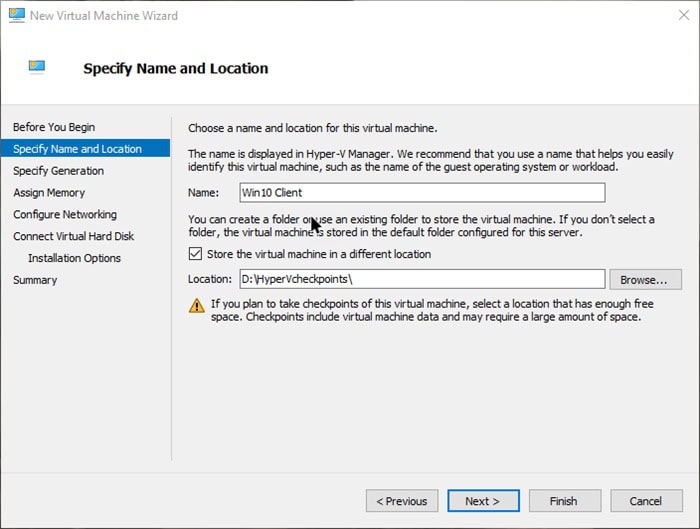Open the Specify Generation step
Image resolution: width=700 pixels, height=529 pixels.
point(58,171)
